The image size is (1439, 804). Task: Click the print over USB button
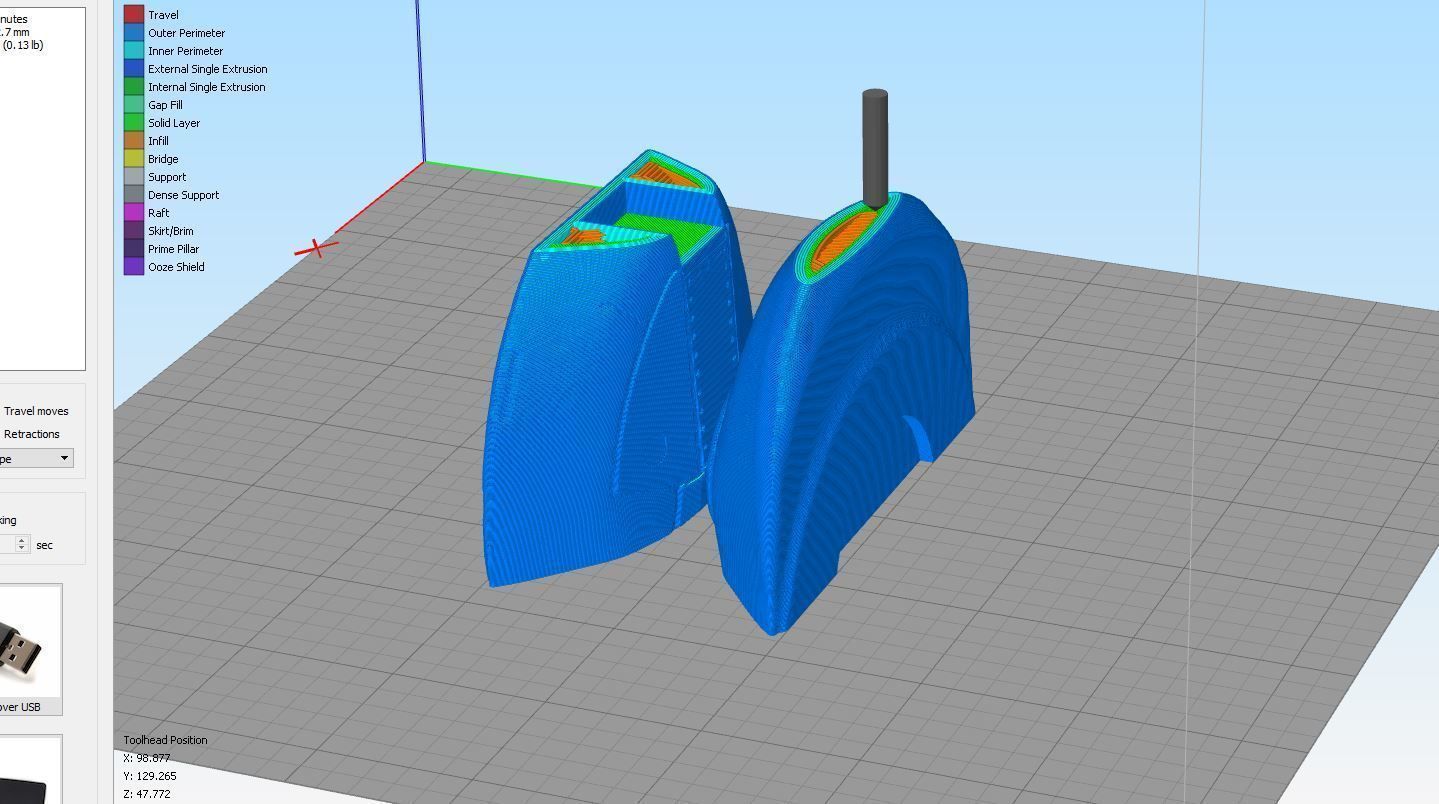[30, 650]
